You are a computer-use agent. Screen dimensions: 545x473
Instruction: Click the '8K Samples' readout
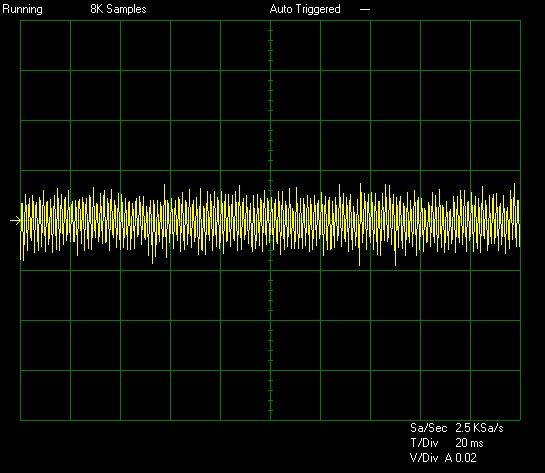point(118,9)
